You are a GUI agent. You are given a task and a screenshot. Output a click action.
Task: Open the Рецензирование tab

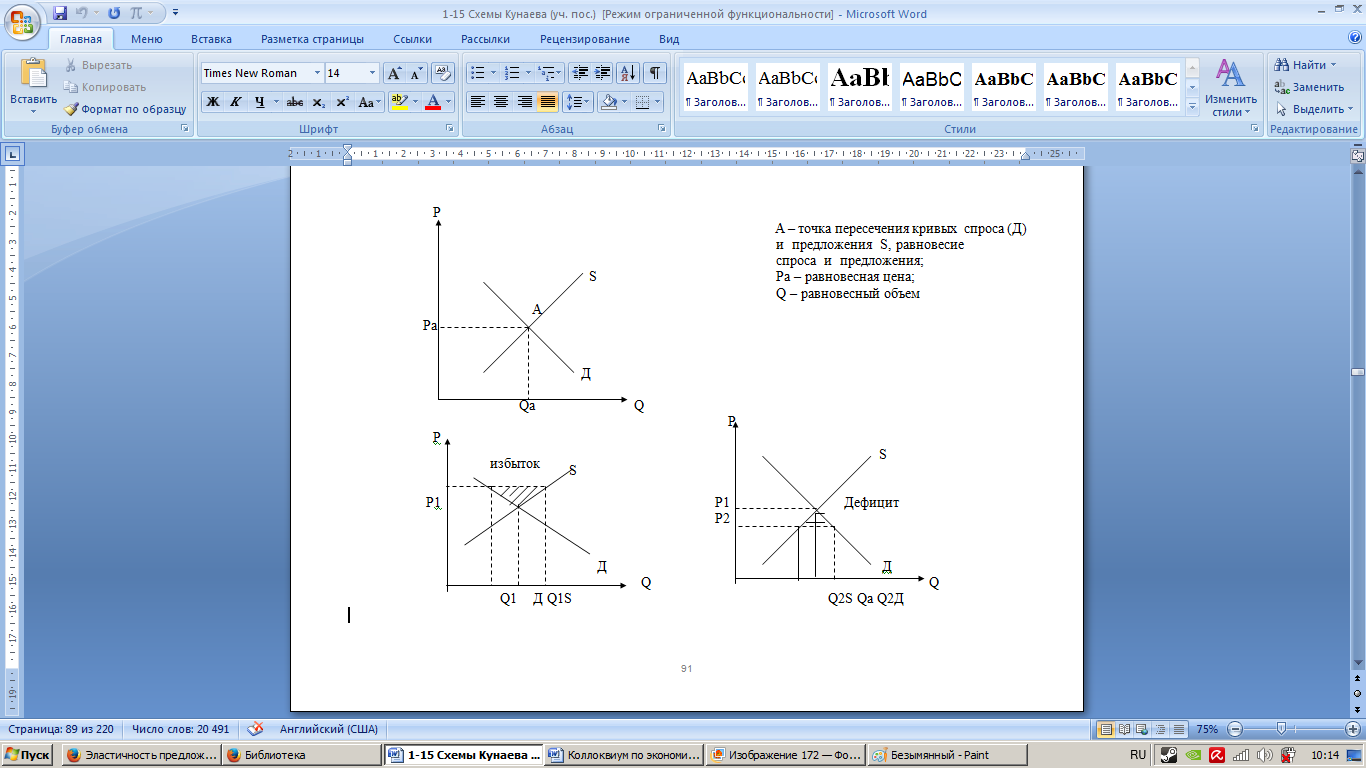tap(585, 39)
